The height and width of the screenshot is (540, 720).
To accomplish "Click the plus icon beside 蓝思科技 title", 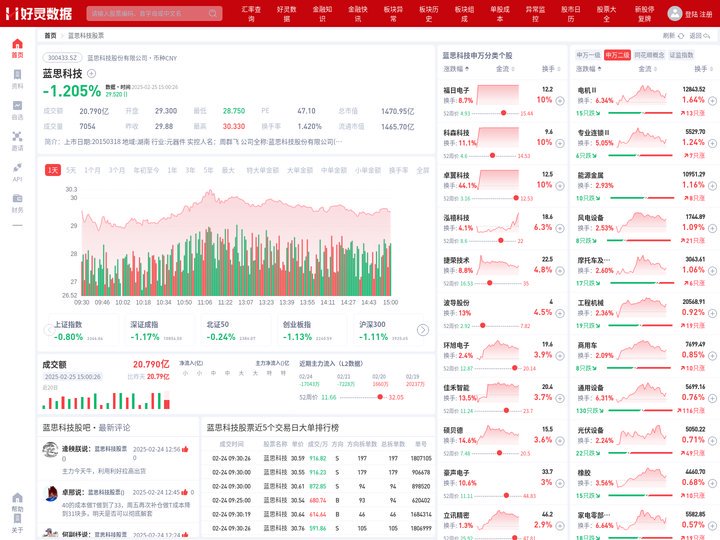I will pos(92,74).
